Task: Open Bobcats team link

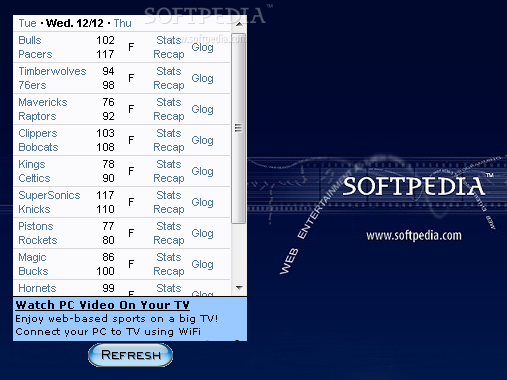Action: (38, 147)
